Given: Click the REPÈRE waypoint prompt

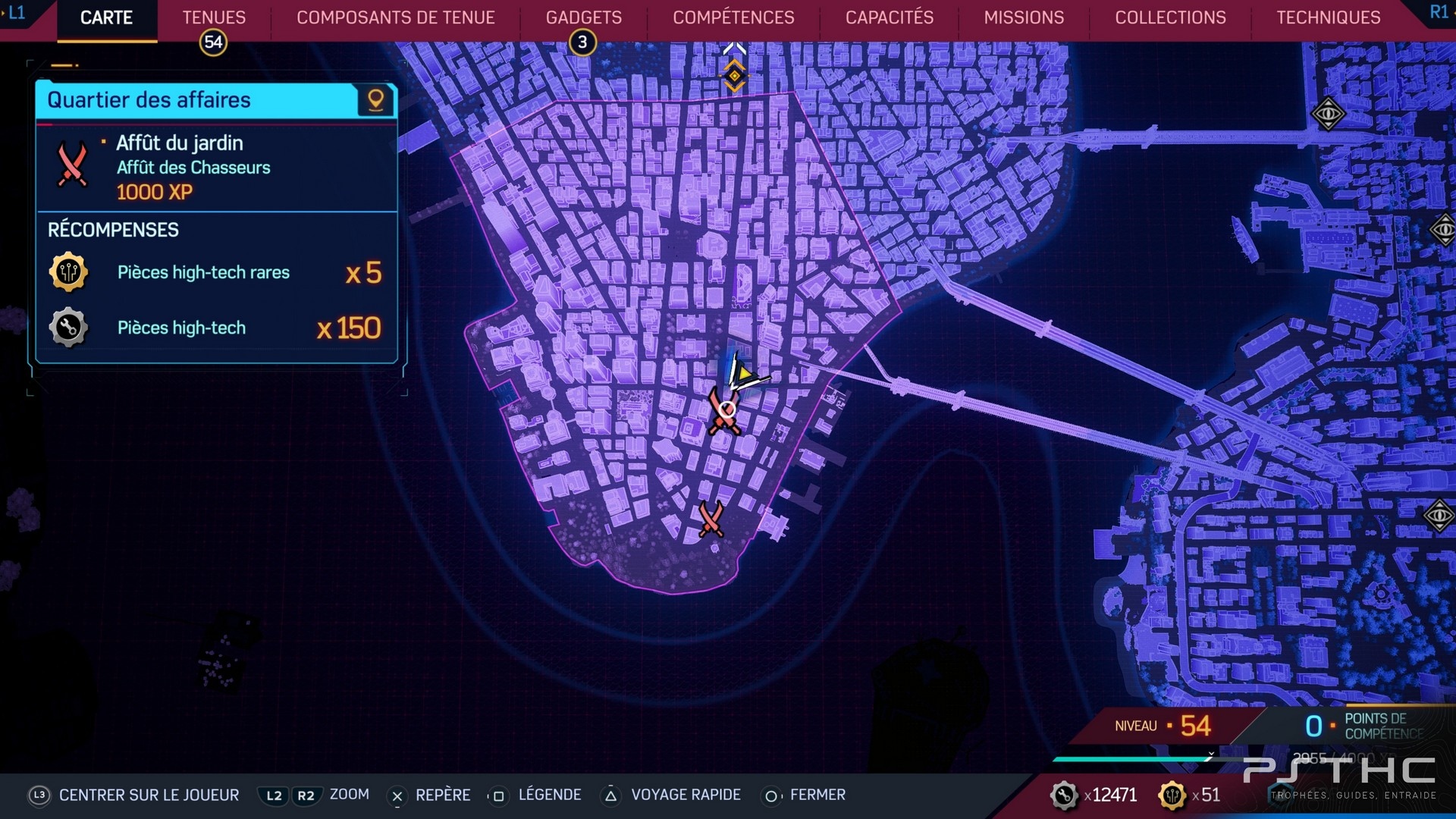Looking at the screenshot, I should (443, 795).
